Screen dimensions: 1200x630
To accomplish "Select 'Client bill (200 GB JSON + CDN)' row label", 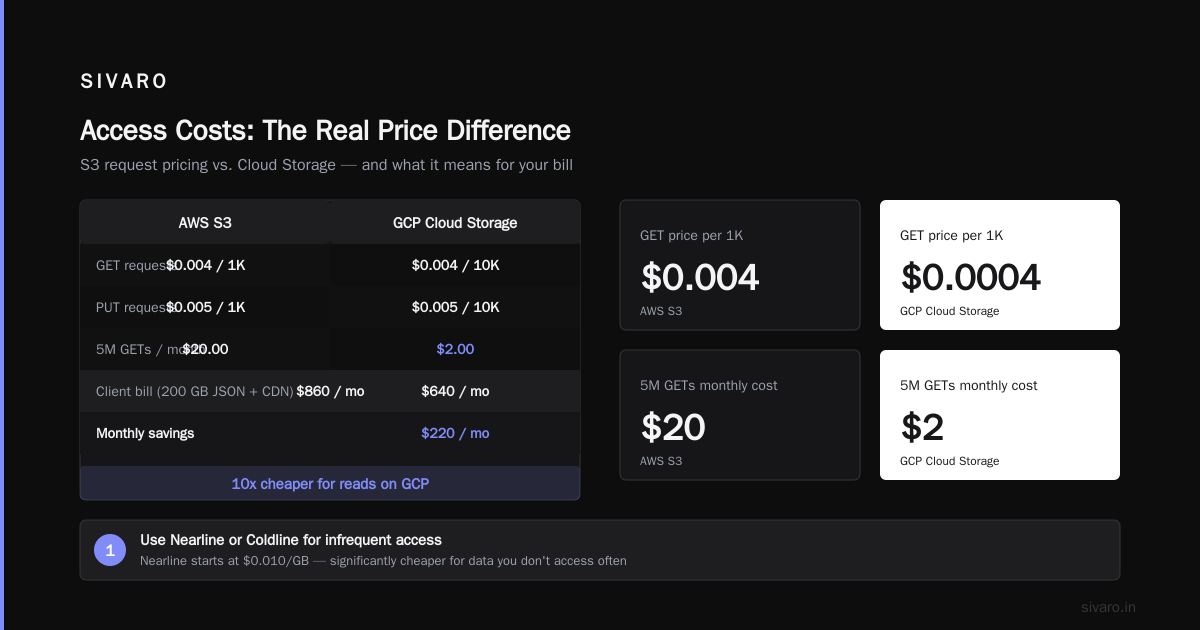I will (194, 391).
